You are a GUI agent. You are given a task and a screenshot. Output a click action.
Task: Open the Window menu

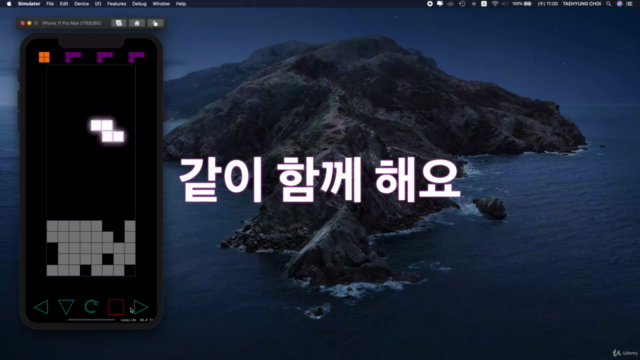pyautogui.click(x=161, y=4)
